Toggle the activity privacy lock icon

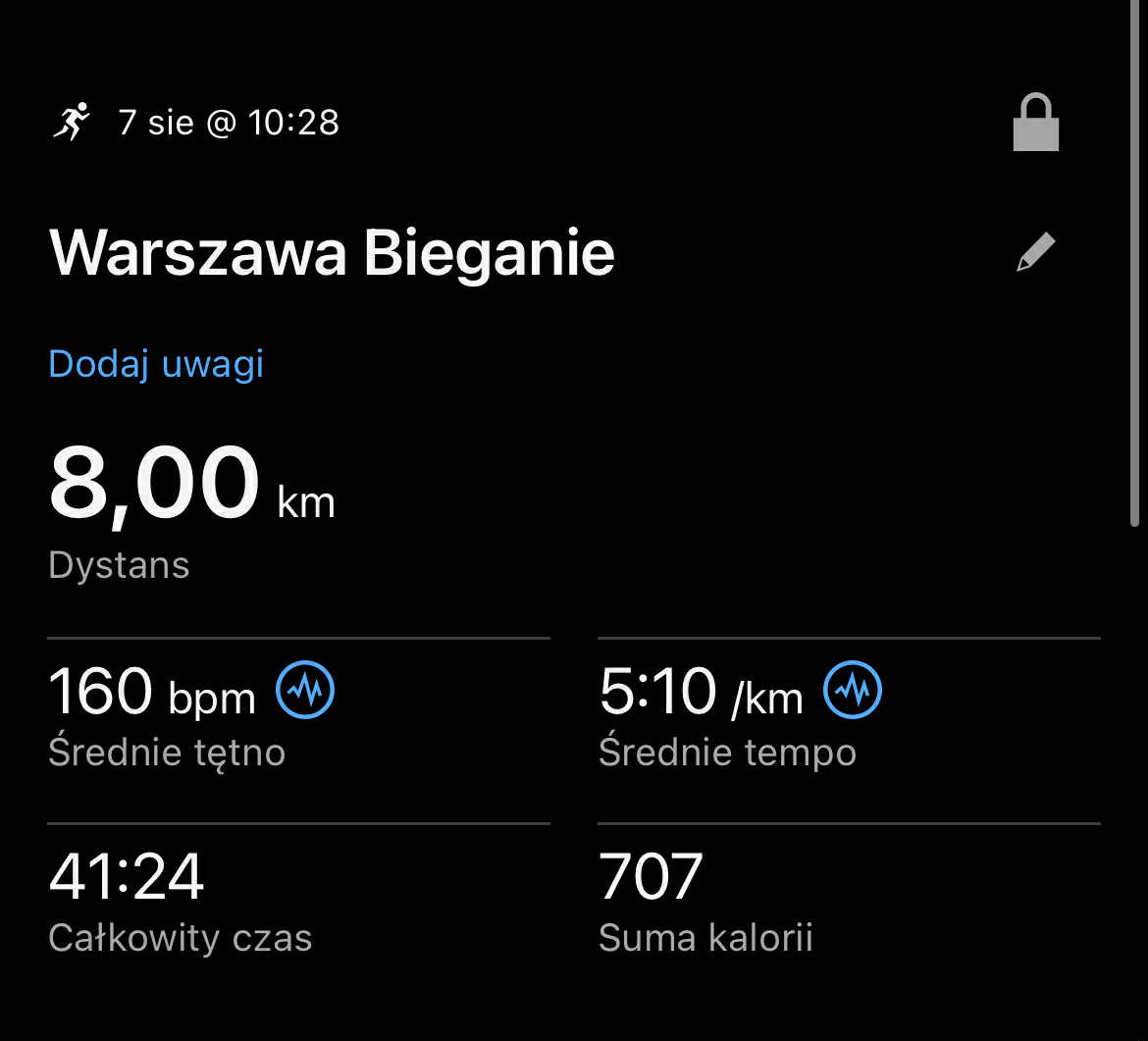[x=1035, y=123]
